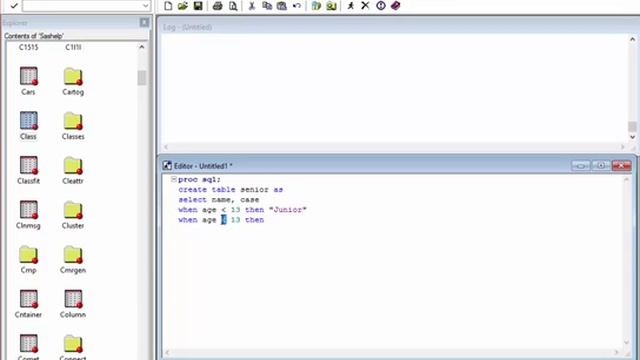Select the Cartog catalog folder
The height and width of the screenshot is (360, 640).
pyautogui.click(x=73, y=81)
